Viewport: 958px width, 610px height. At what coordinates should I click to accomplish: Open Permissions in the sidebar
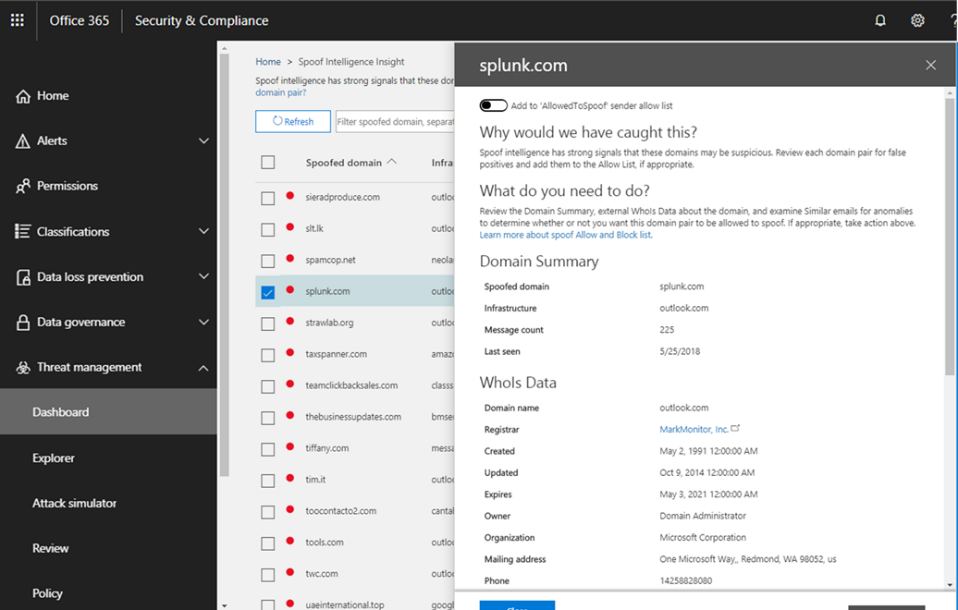(x=67, y=186)
